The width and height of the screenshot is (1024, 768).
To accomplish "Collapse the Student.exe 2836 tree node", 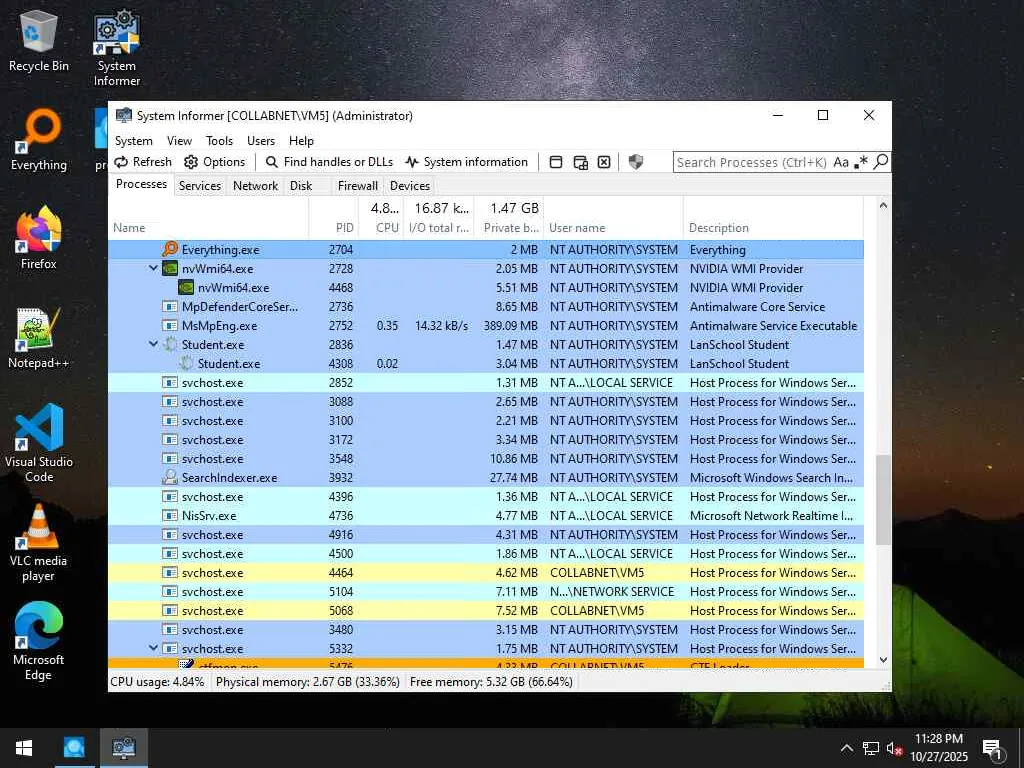I will (x=153, y=344).
